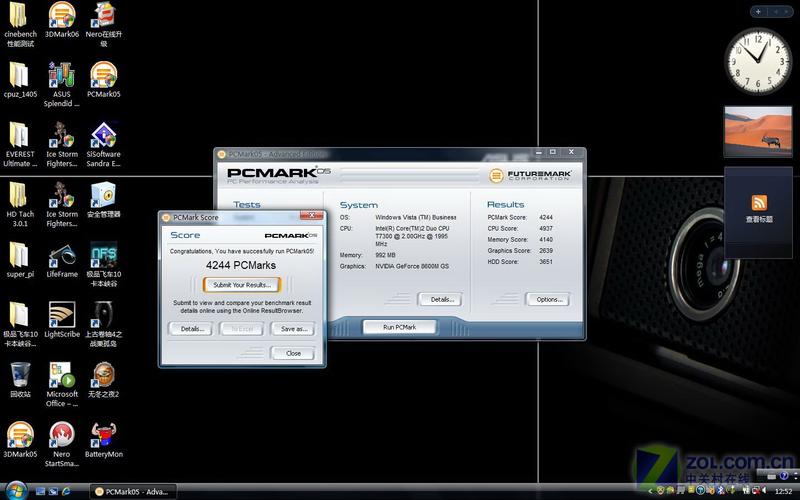The width and height of the screenshot is (800, 500).
Task: Launch Nero StartSmart shortcut
Action: [62, 444]
